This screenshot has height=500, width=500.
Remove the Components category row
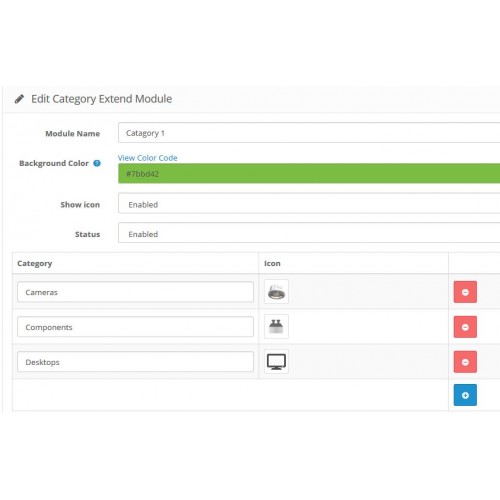click(x=465, y=327)
